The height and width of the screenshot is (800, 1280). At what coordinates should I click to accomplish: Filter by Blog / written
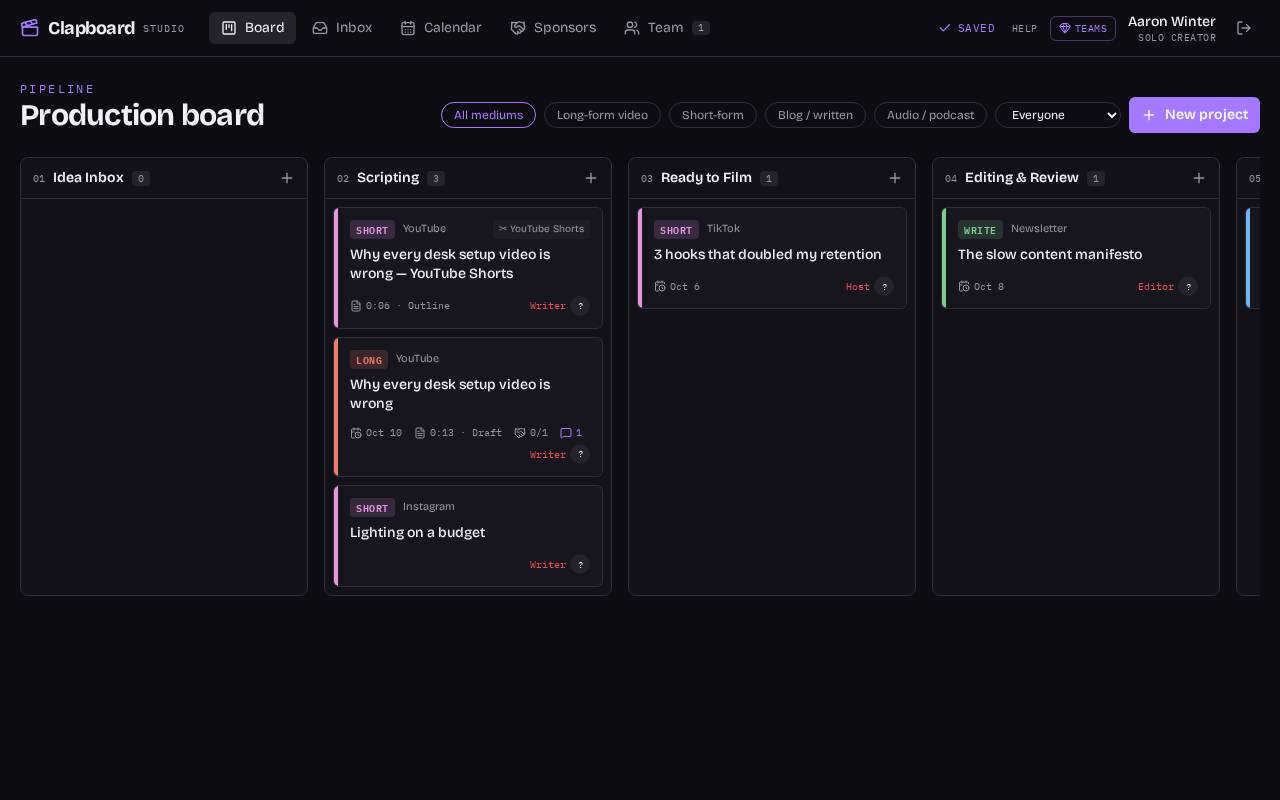point(815,115)
